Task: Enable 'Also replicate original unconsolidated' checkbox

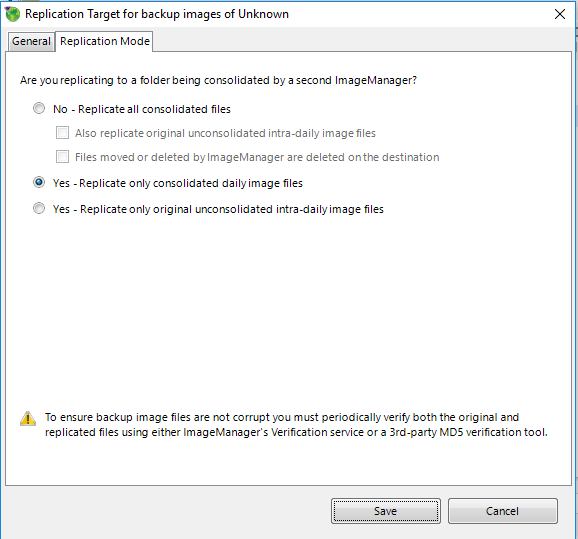Action: 62,132
